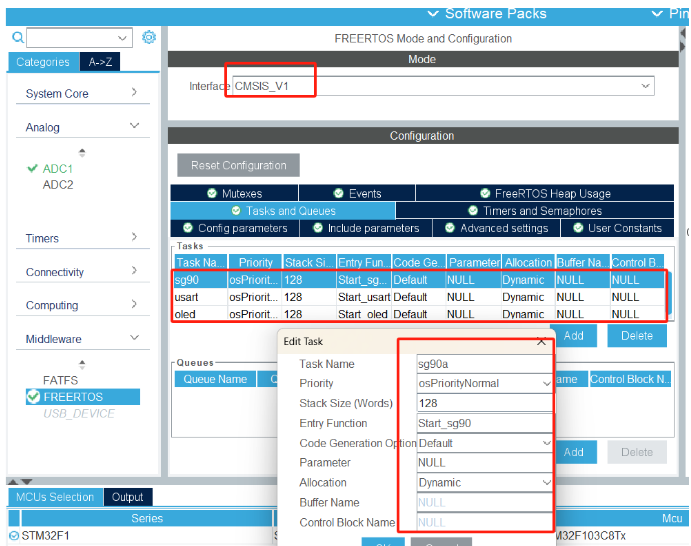Click the Tasks and Queues check icon
691x546 pixels.
[x=236, y=211]
